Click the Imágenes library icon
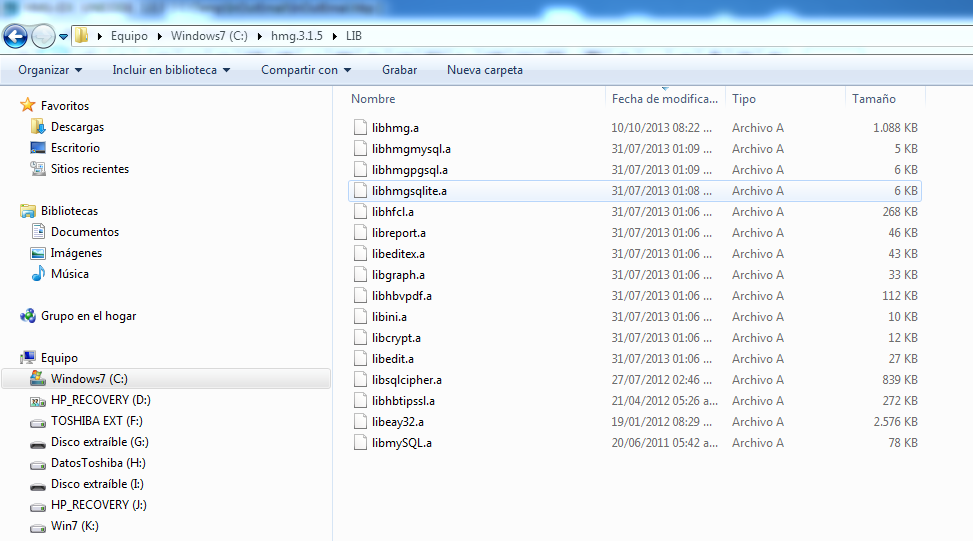This screenshot has width=973, height=541. [38, 253]
